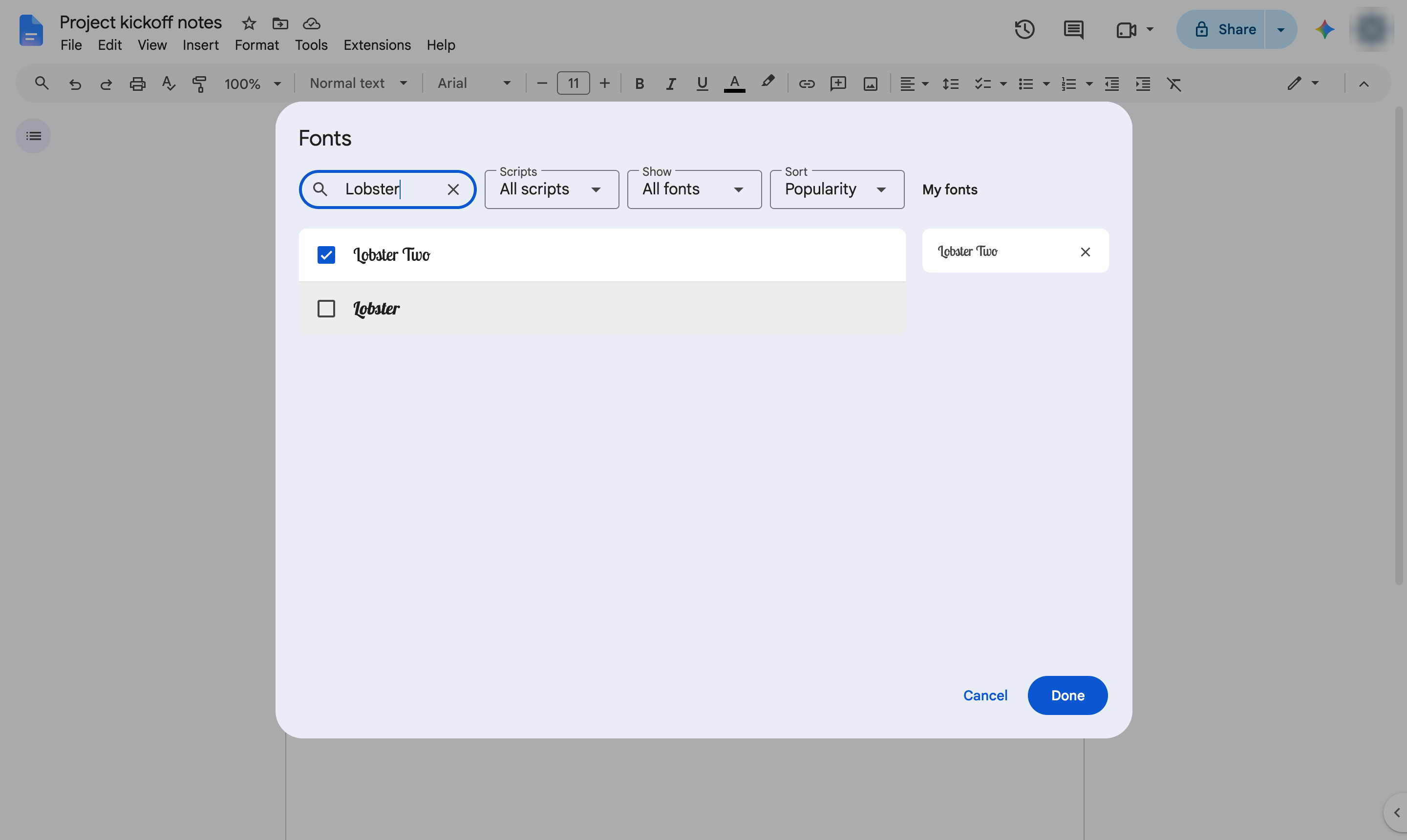This screenshot has width=1407, height=840.
Task: Open the Arial font dropdown
Action: pos(474,83)
